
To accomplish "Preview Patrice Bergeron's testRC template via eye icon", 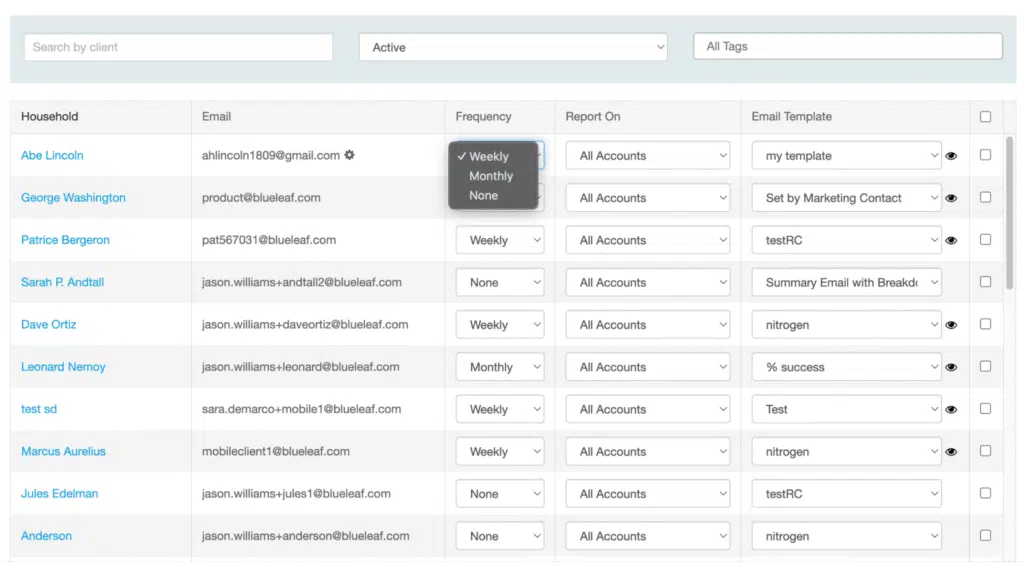I will pos(951,240).
